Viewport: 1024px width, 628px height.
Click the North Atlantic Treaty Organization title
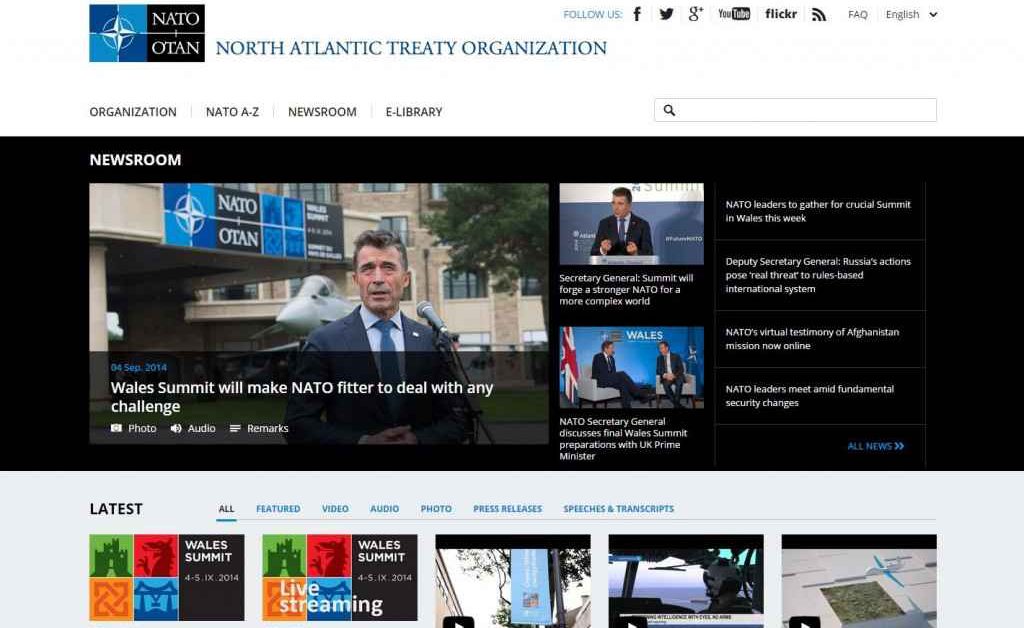coord(411,48)
